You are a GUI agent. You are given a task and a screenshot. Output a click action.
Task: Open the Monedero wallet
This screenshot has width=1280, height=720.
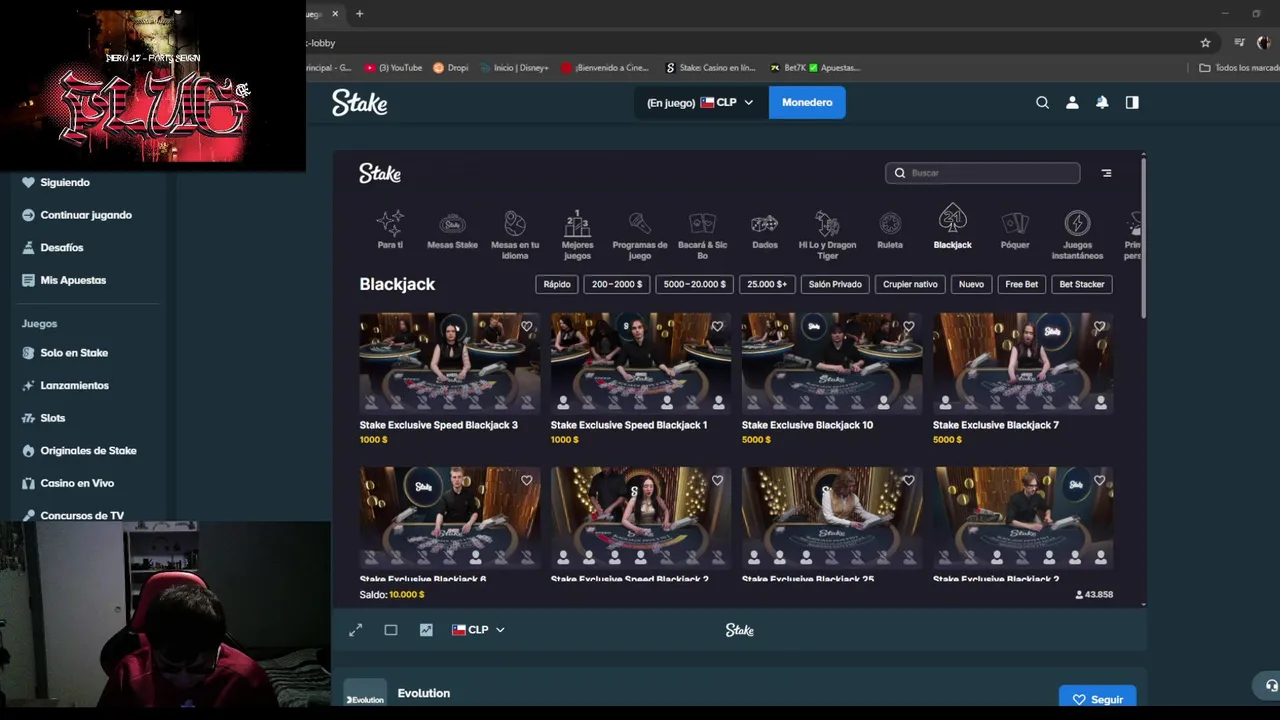[x=807, y=102]
